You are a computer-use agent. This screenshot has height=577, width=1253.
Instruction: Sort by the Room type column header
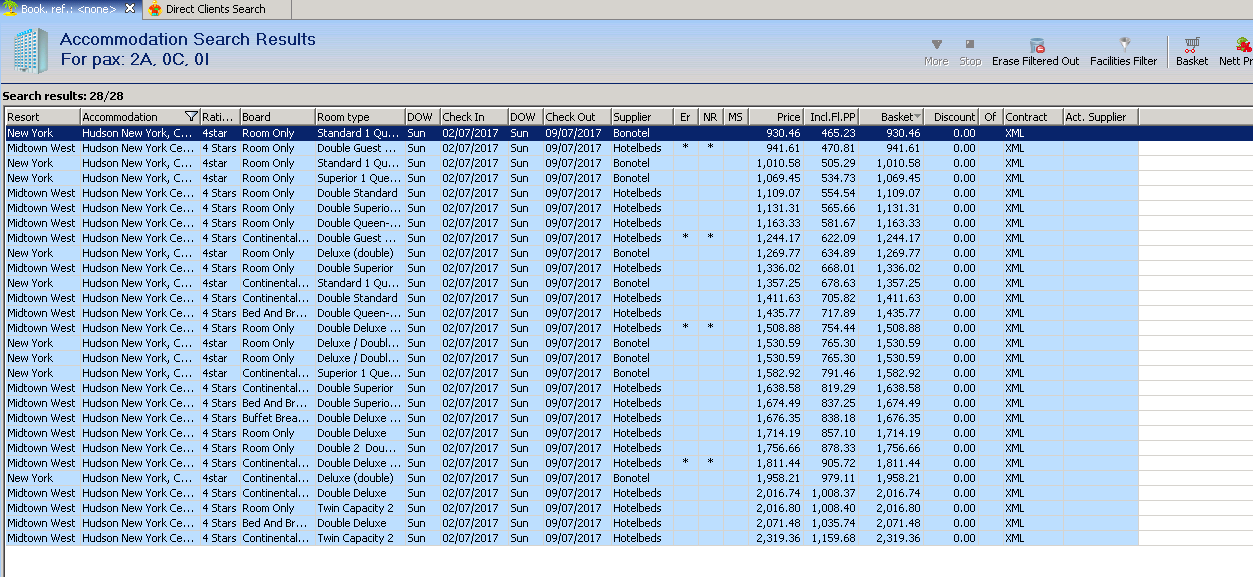360,117
